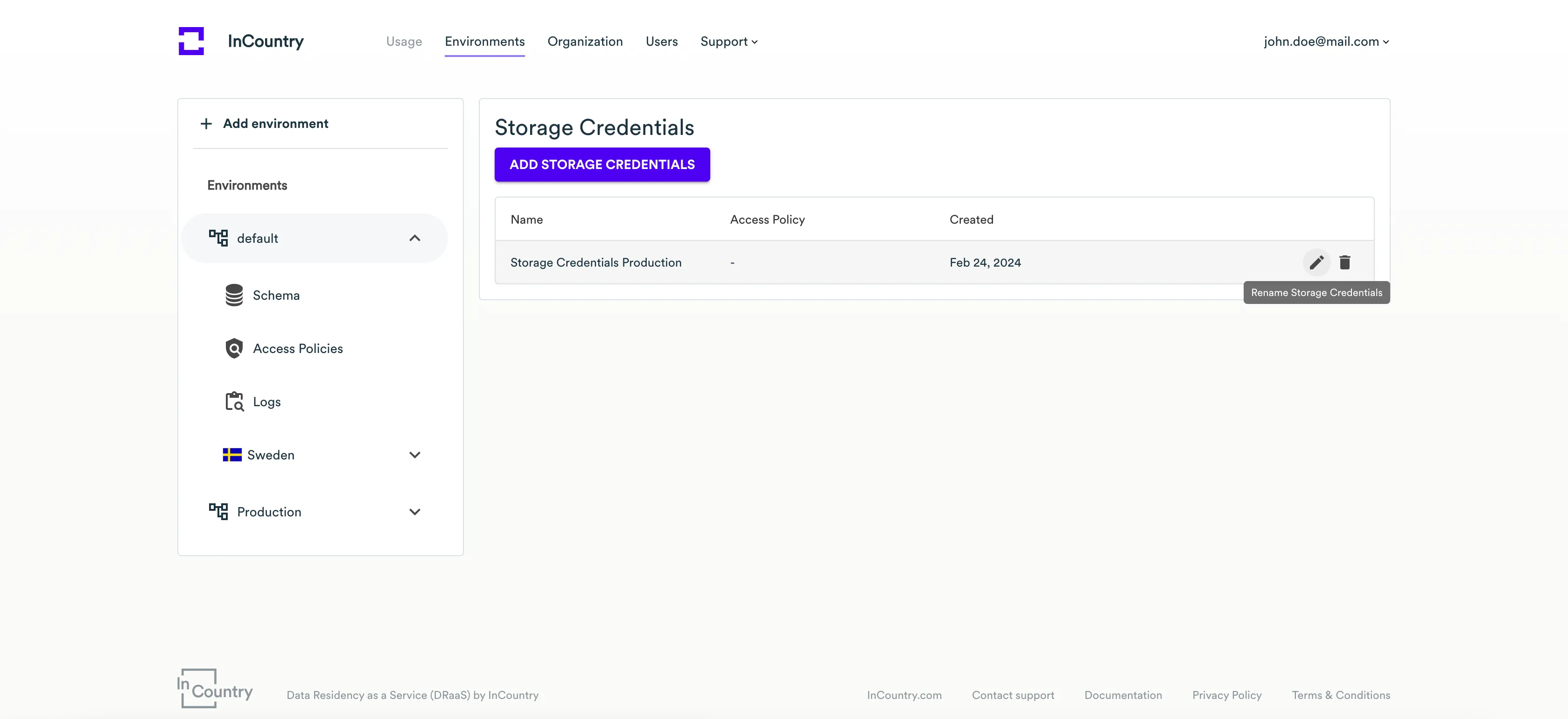The height and width of the screenshot is (719, 1568).
Task: Click the plus icon beside Add environment
Action: tap(206, 124)
